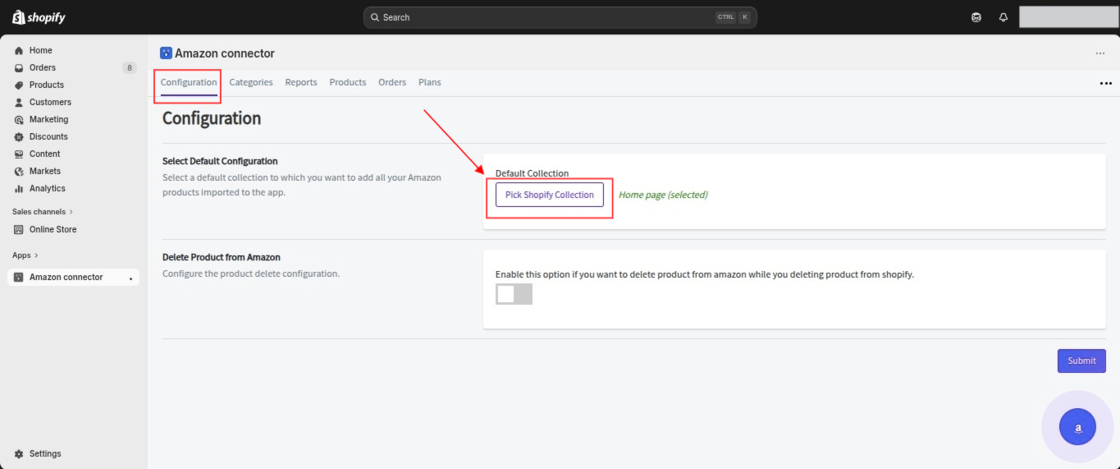The width and height of the screenshot is (1120, 469).
Task: Open the Orders tab in Amazon connector
Action: pos(392,83)
